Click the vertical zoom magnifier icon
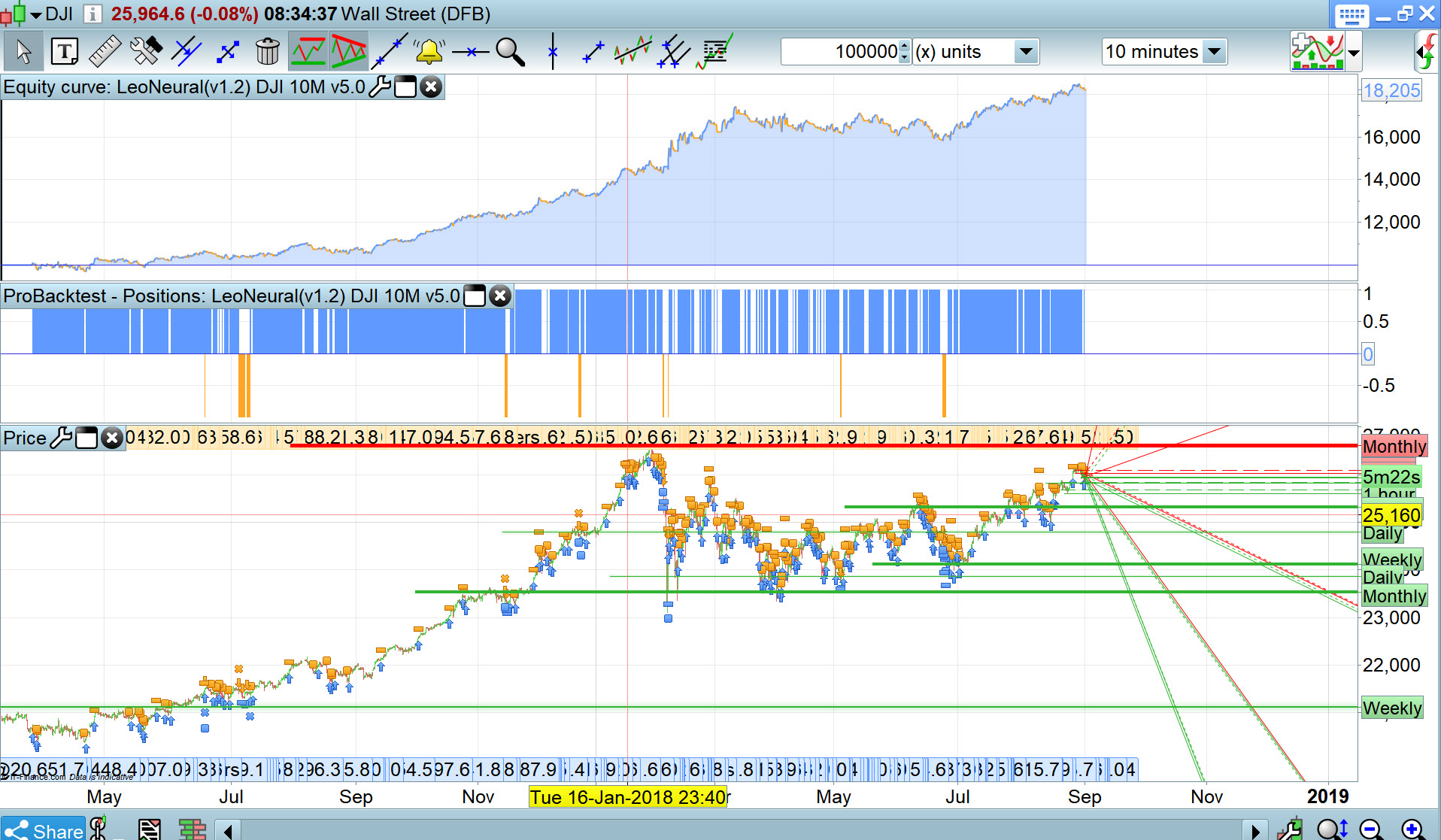This screenshot has height=840, width=1441. point(1332,829)
